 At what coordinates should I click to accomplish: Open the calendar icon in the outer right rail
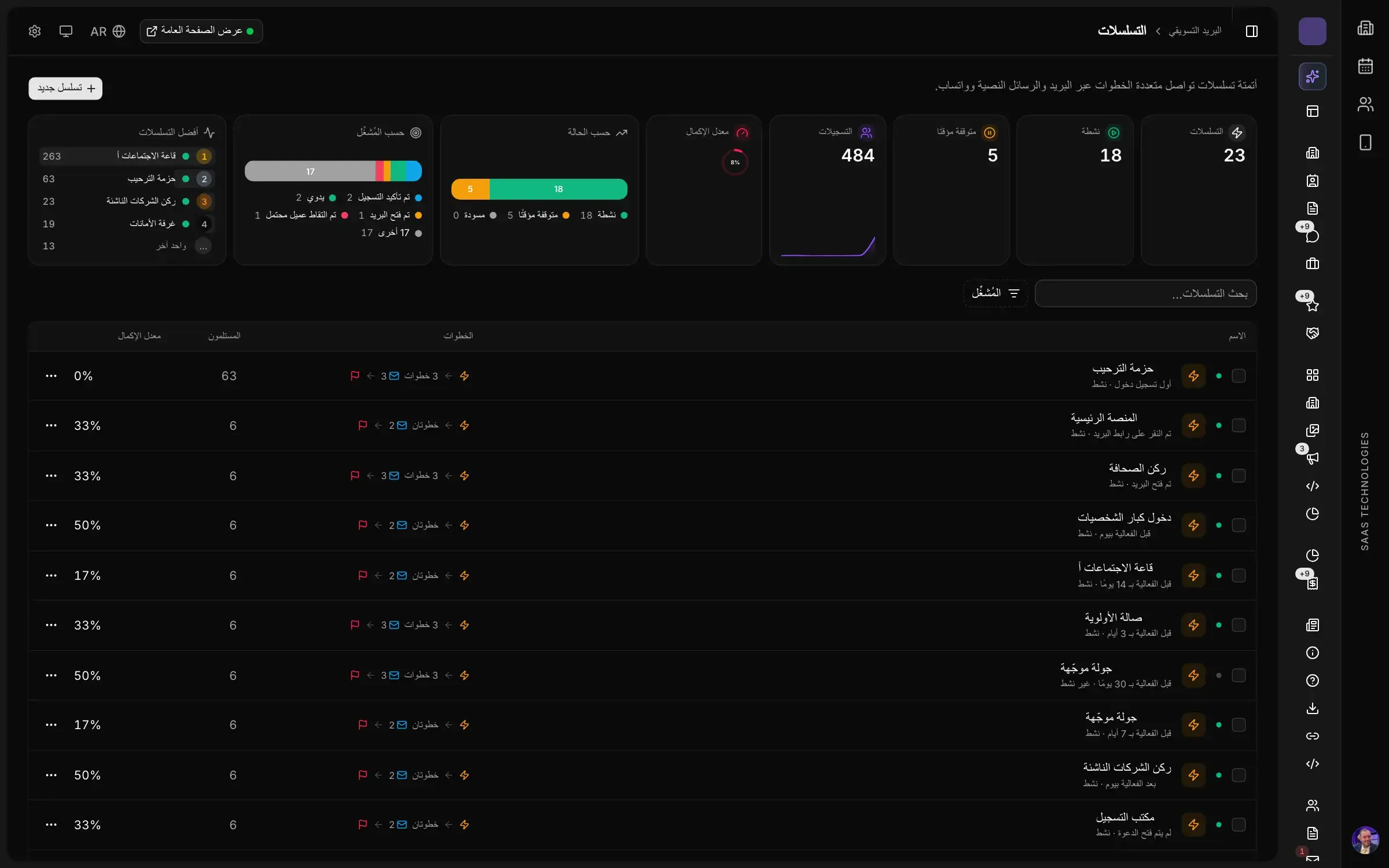[1365, 66]
